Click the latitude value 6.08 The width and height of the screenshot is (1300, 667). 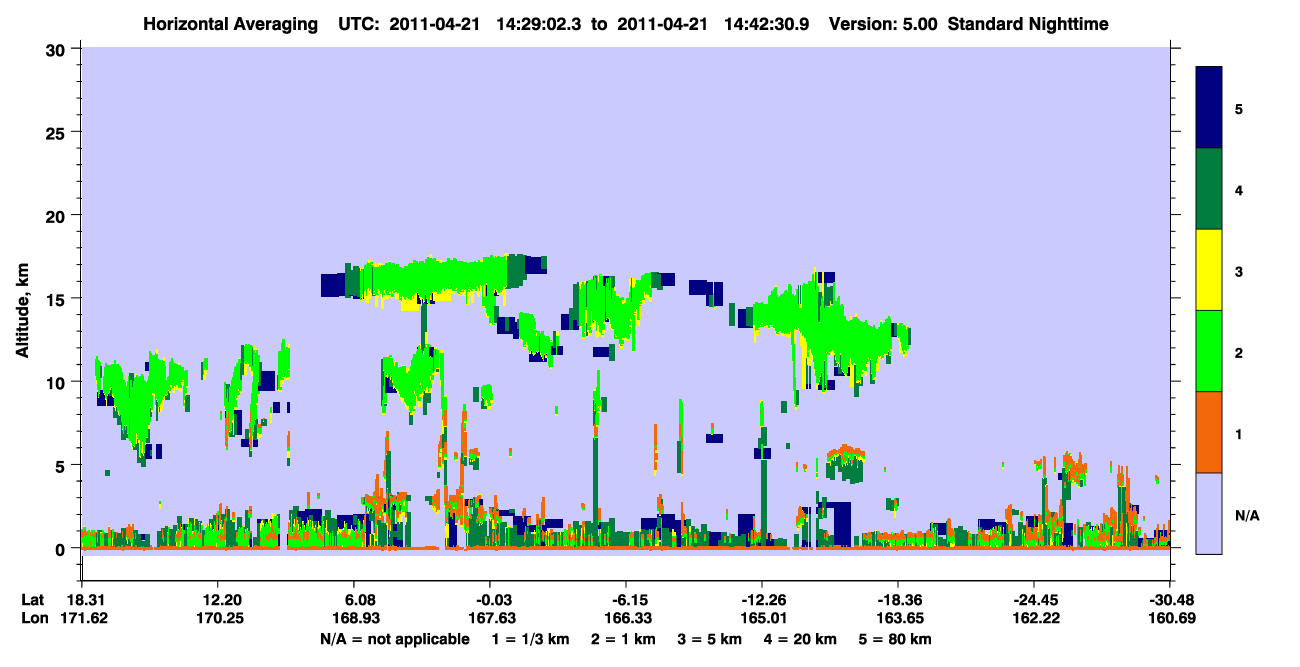click(357, 600)
